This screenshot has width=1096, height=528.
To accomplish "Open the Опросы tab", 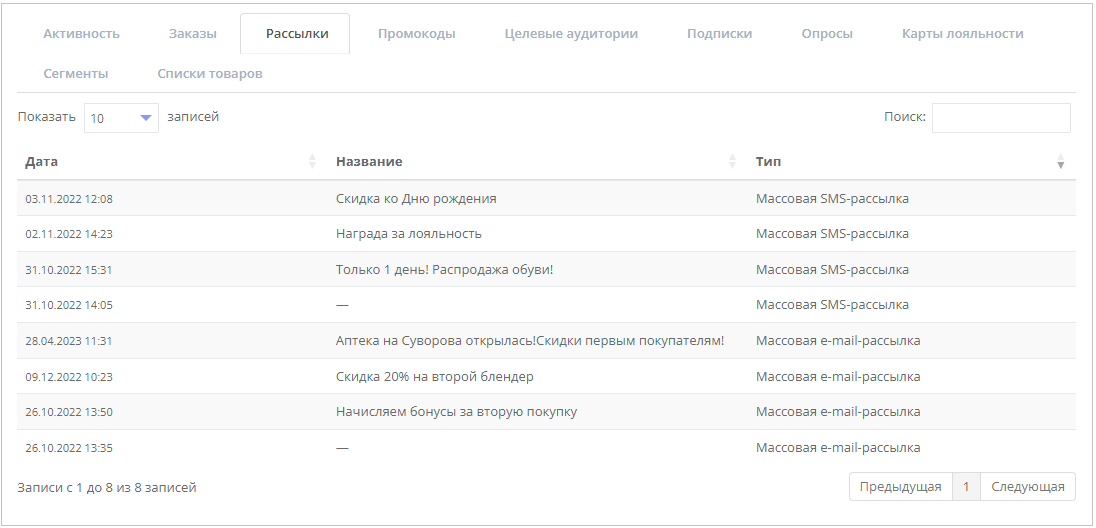I will pos(827,34).
